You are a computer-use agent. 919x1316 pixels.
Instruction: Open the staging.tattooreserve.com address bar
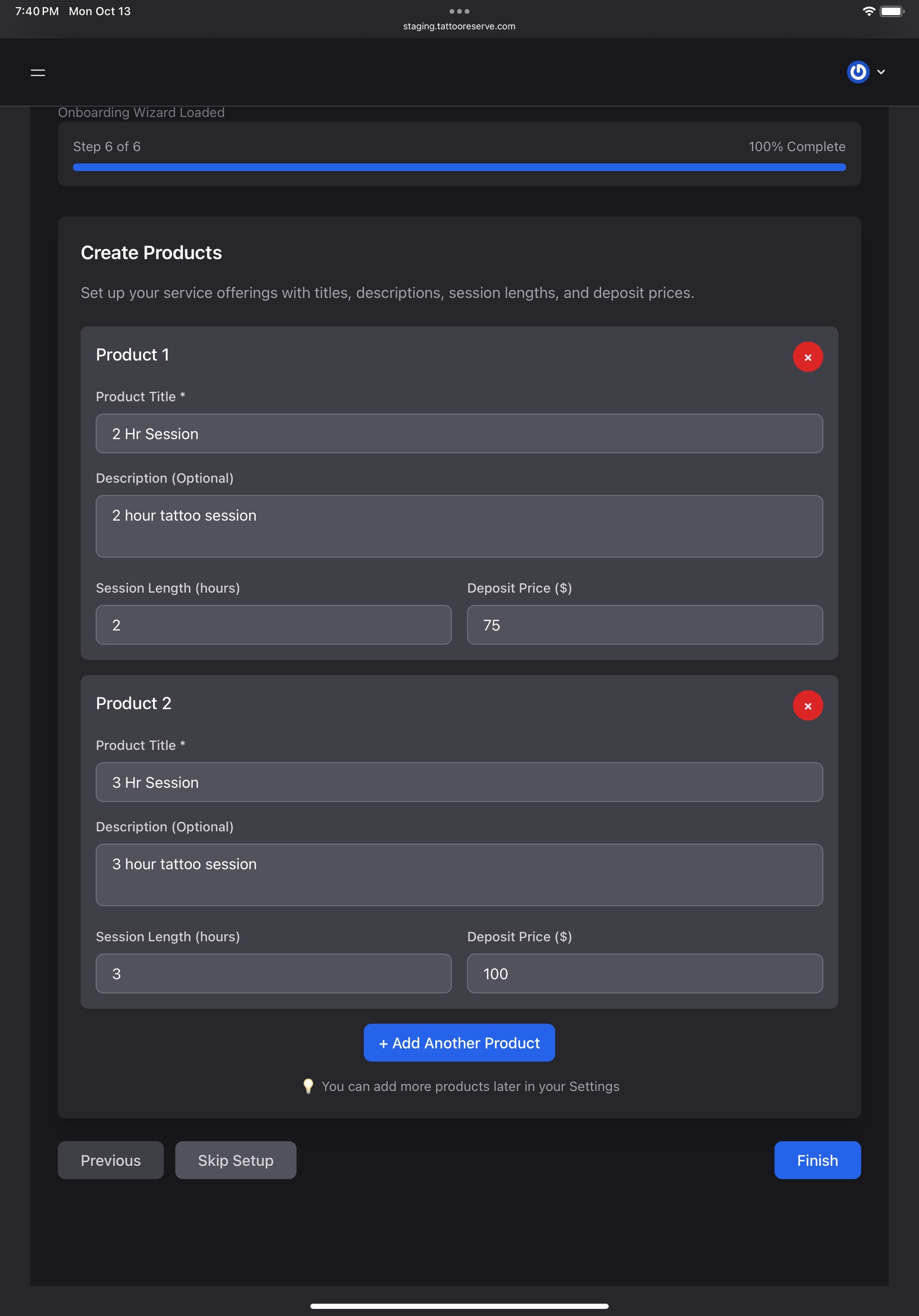pyautogui.click(x=459, y=26)
